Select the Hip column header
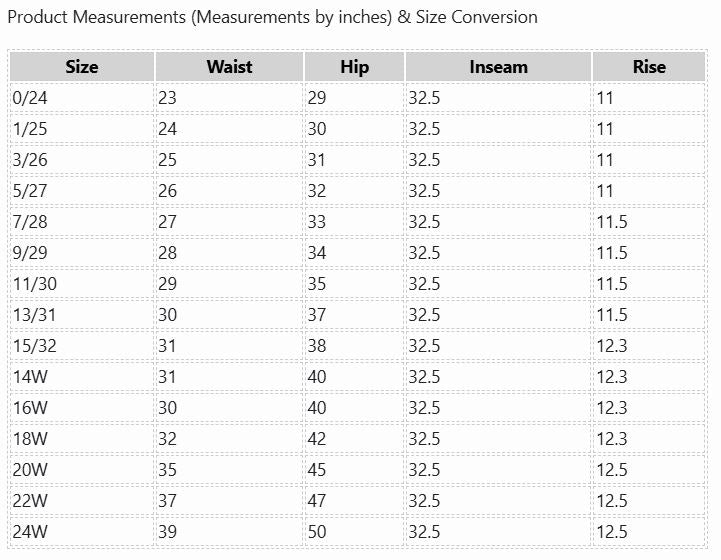 354,67
